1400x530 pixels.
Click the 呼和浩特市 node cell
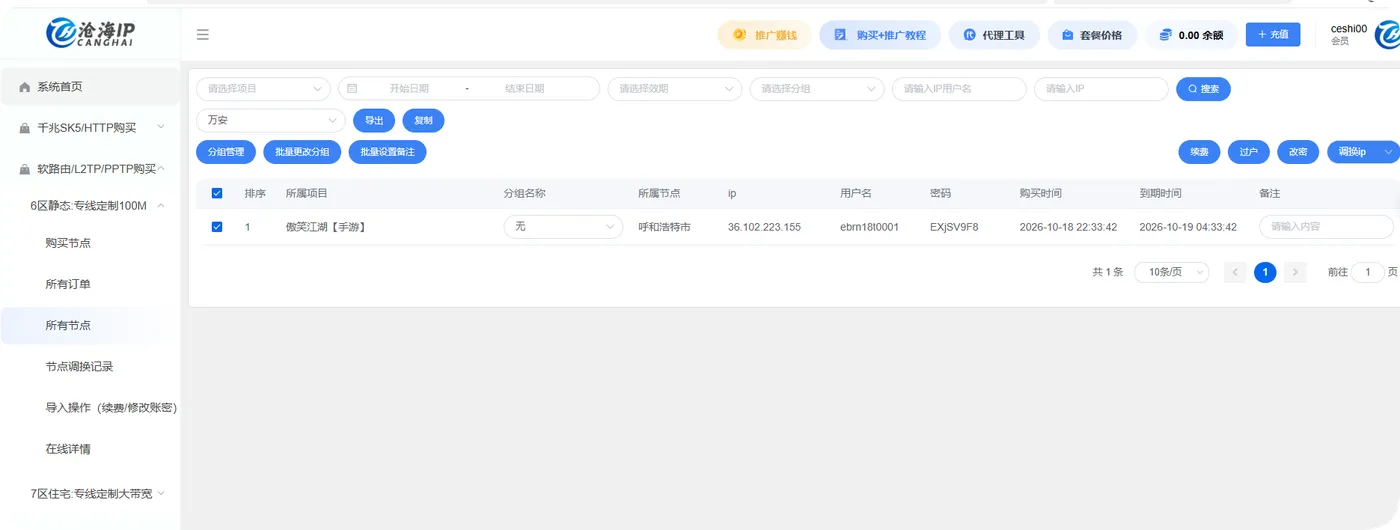click(x=664, y=227)
